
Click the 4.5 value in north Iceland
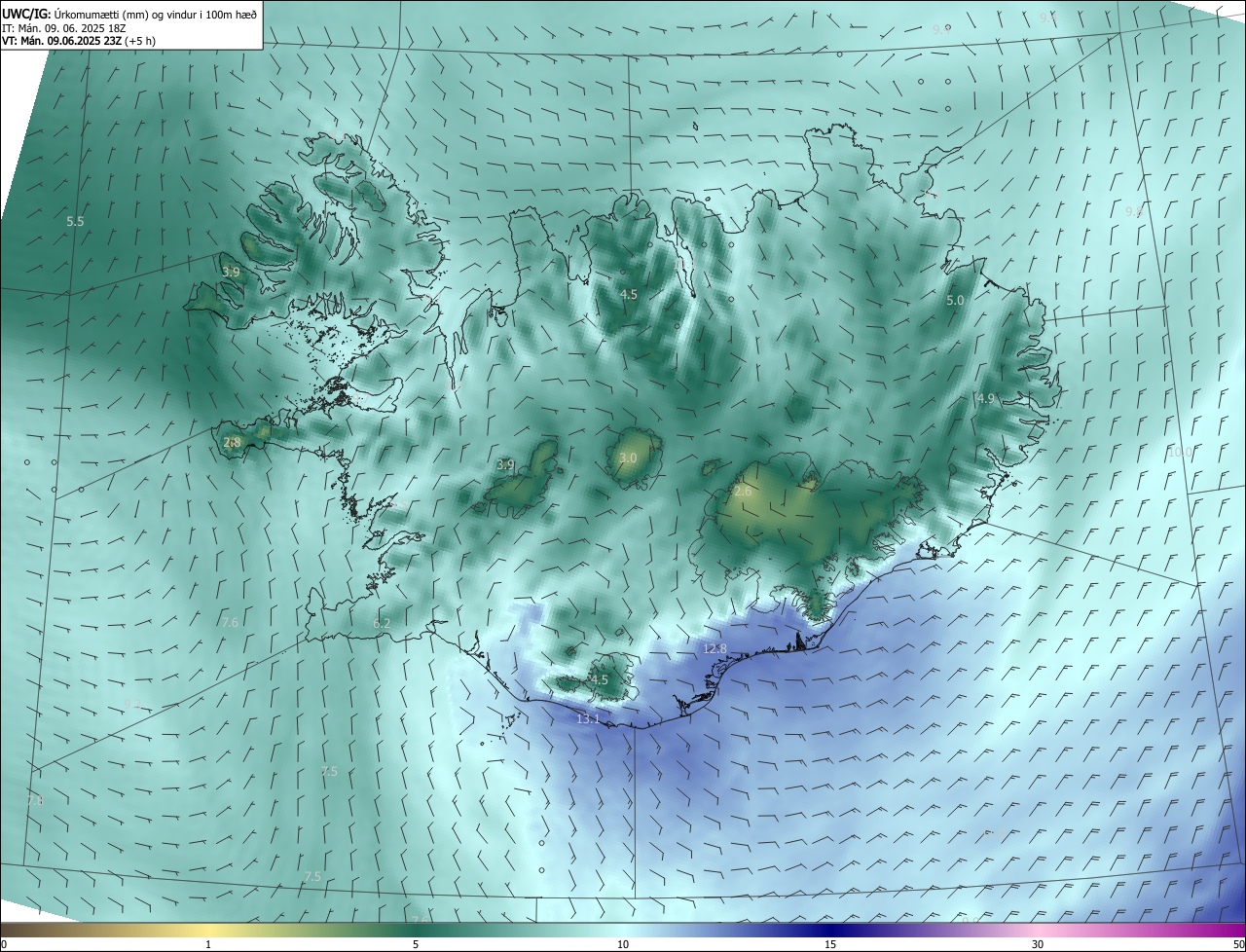(x=629, y=294)
